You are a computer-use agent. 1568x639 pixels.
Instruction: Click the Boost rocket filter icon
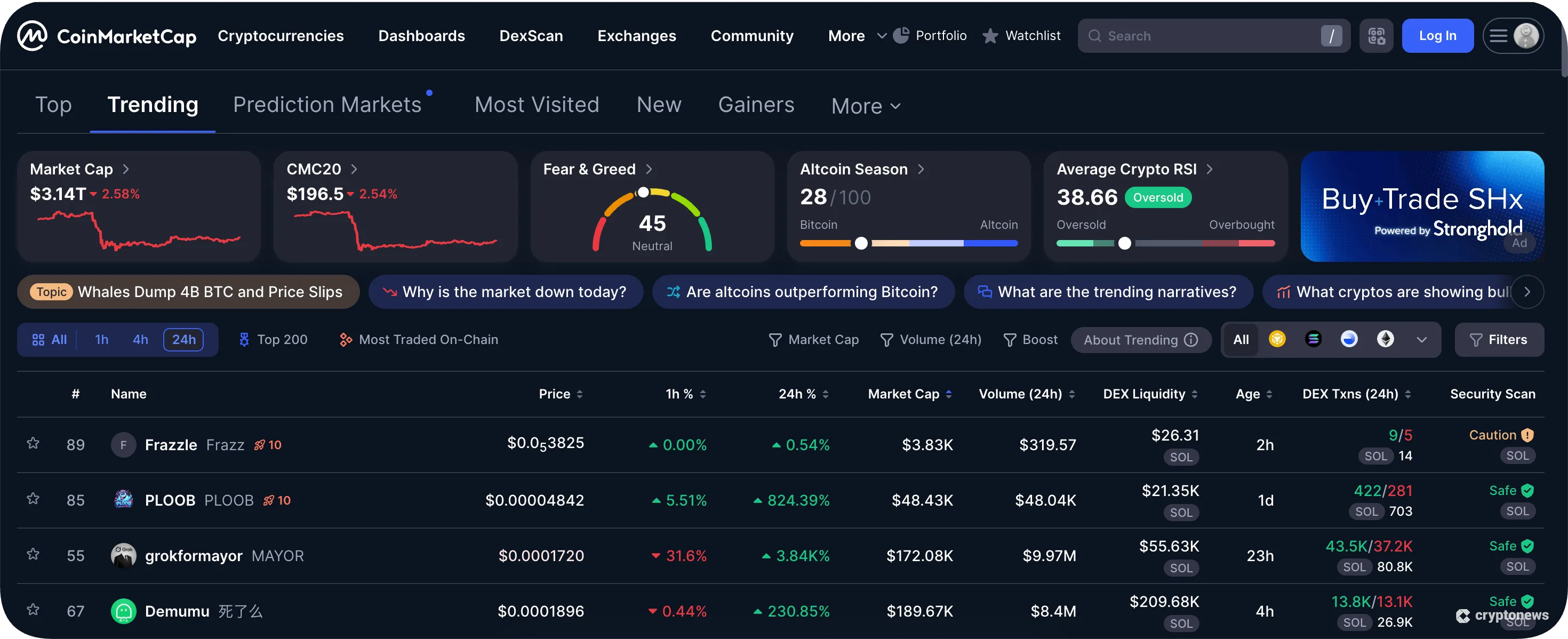[x=1011, y=340]
